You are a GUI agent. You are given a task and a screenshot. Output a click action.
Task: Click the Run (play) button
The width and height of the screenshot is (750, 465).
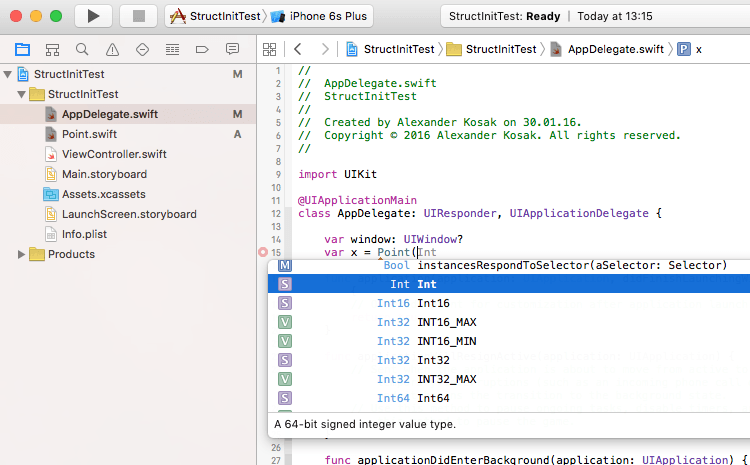(x=93, y=16)
